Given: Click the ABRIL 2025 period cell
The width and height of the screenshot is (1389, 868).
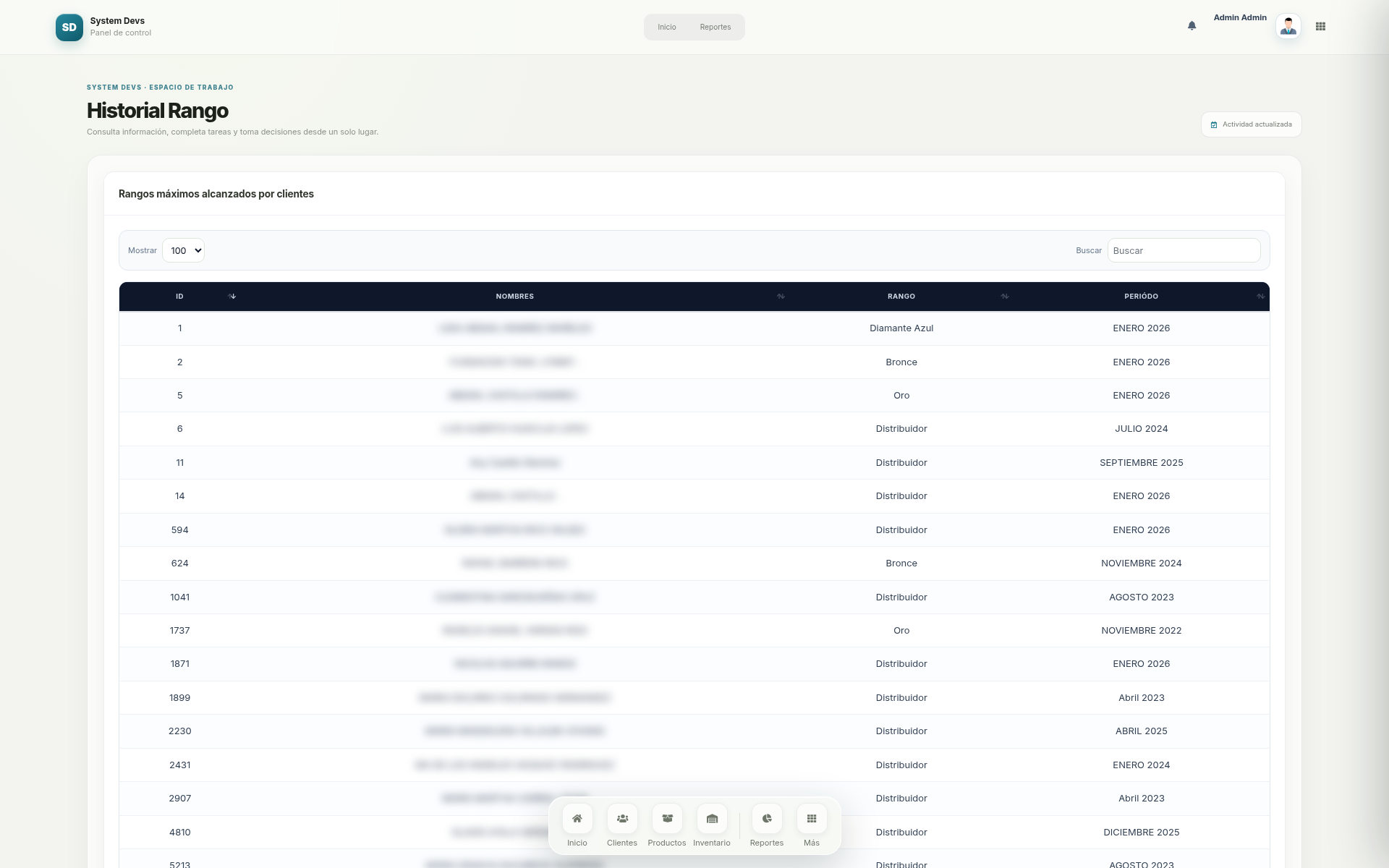Looking at the screenshot, I should pyautogui.click(x=1142, y=731).
